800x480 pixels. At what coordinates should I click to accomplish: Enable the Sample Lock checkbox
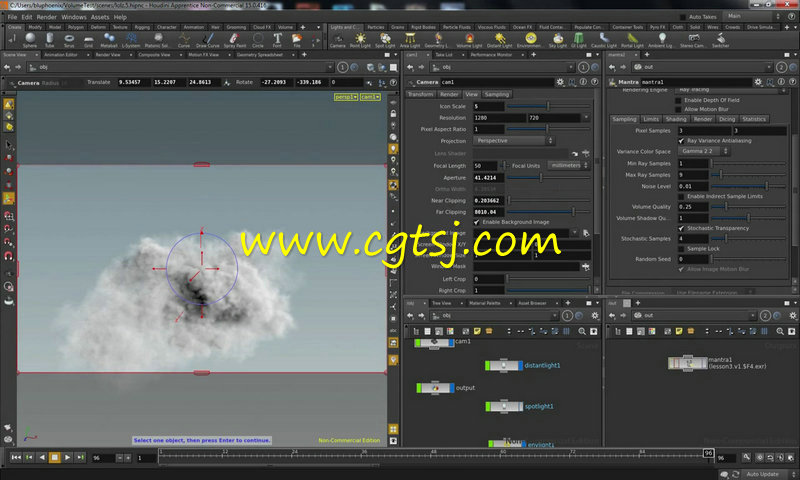pos(681,249)
